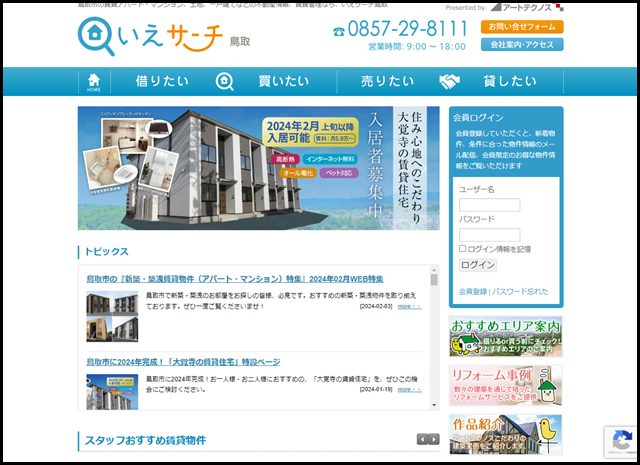
Task: Click the thumbnail of the 大覚寺 topic
Action: (x=112, y=392)
